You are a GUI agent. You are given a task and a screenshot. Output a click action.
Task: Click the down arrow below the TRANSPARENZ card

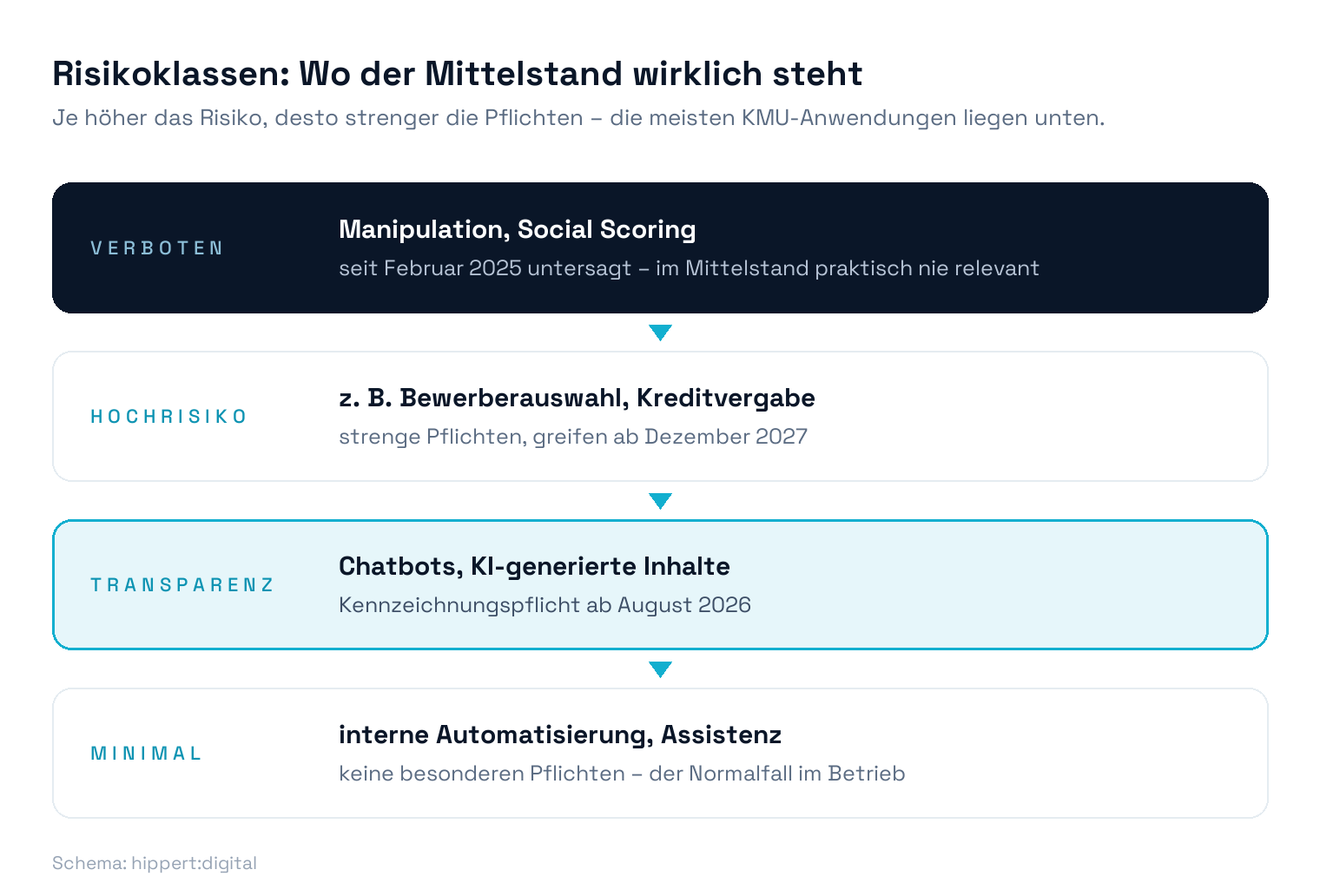(660, 669)
